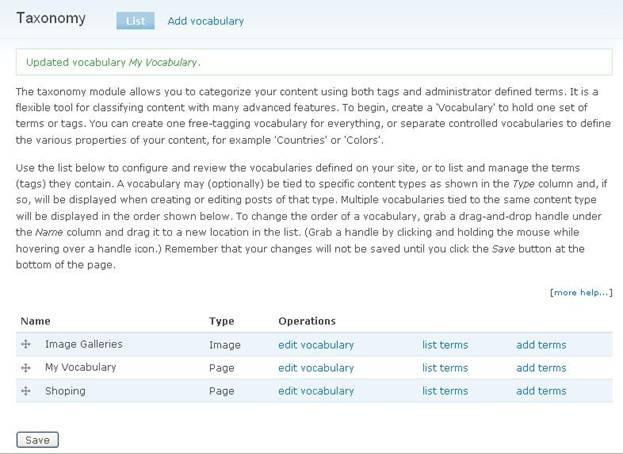Open the more help link
The width and height of the screenshot is (623, 454).
[580, 293]
